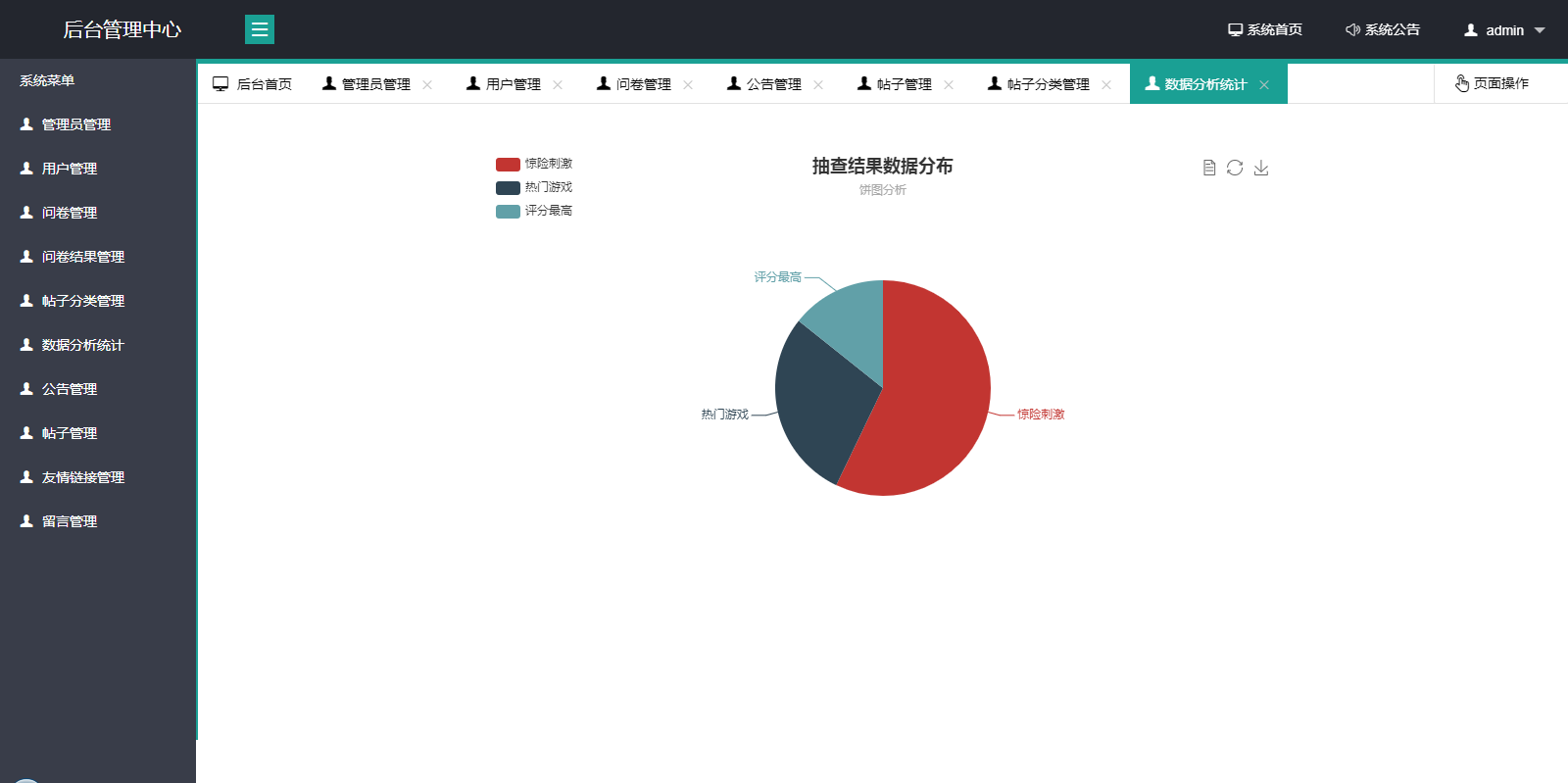The height and width of the screenshot is (783, 1568).
Task: Switch to the 帖子管理 tab
Action: (x=905, y=84)
